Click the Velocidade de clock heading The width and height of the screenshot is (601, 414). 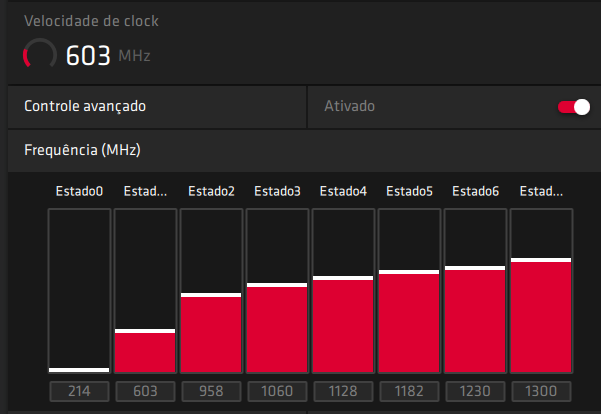click(x=91, y=21)
